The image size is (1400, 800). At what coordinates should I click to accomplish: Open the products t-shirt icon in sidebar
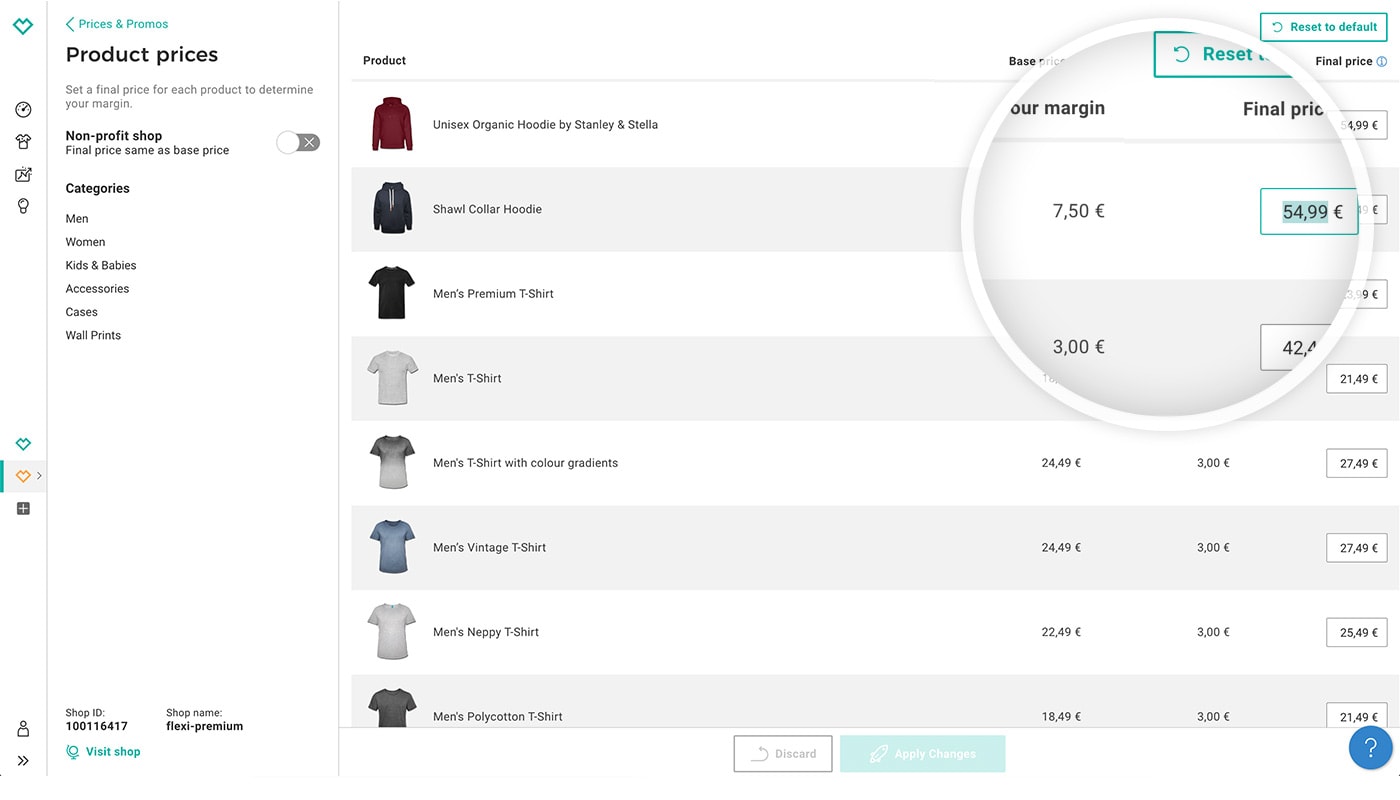click(23, 142)
